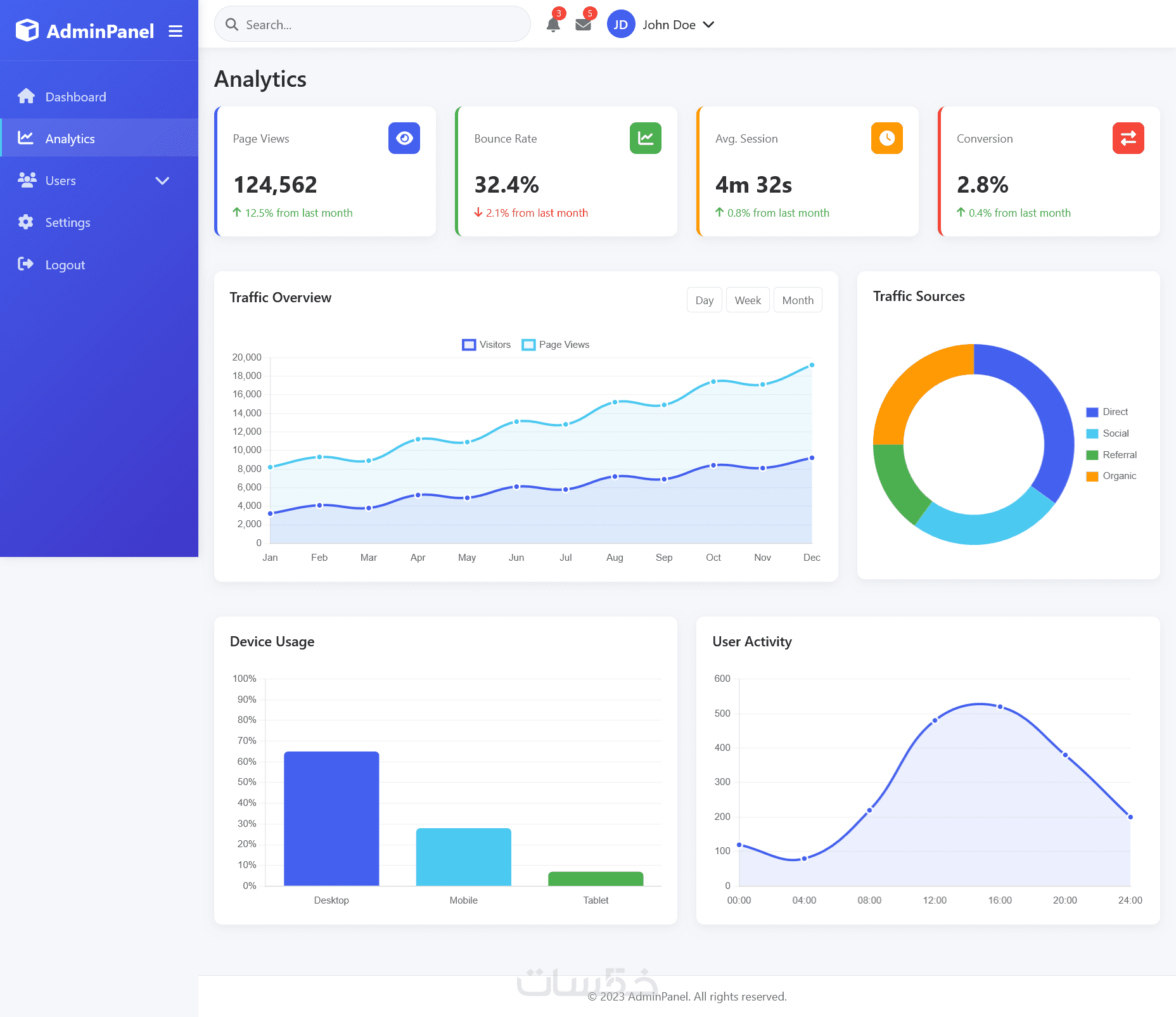
Task: Click the 124,562 Page Views value
Action: [x=276, y=184]
